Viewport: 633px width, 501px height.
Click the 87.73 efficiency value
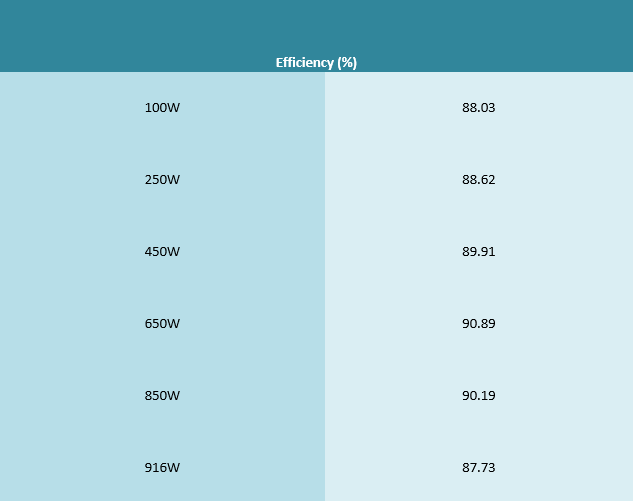click(478, 468)
